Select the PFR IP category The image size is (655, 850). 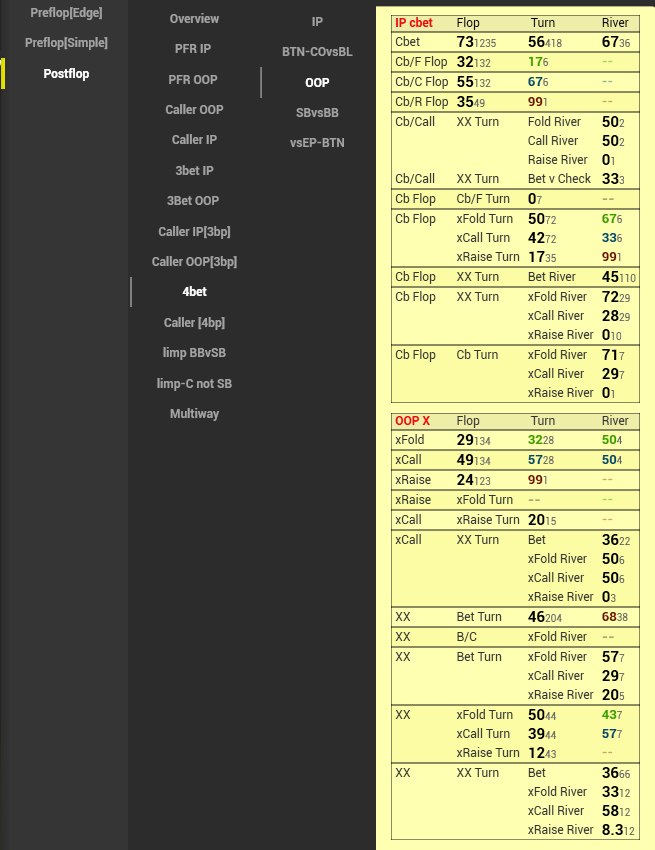(x=194, y=49)
